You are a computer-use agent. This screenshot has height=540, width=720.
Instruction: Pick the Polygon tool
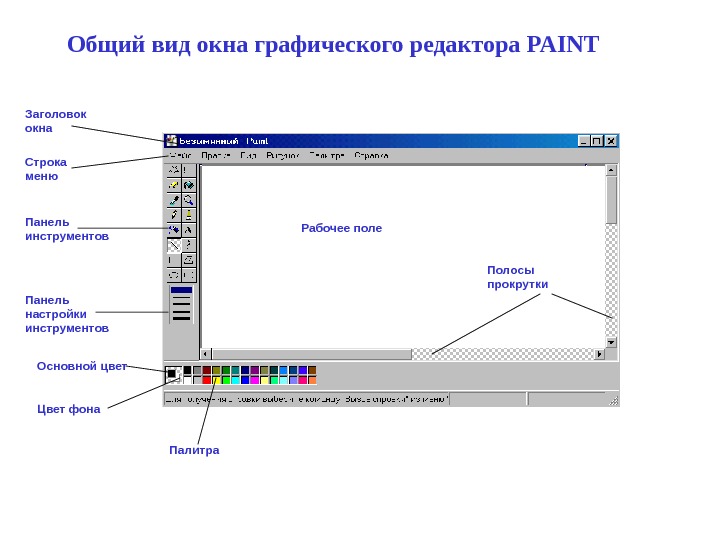click(189, 260)
